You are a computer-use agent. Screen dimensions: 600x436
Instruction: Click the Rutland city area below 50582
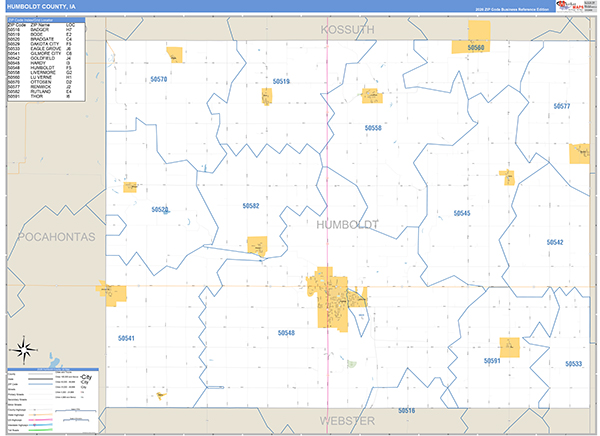[x=257, y=246]
